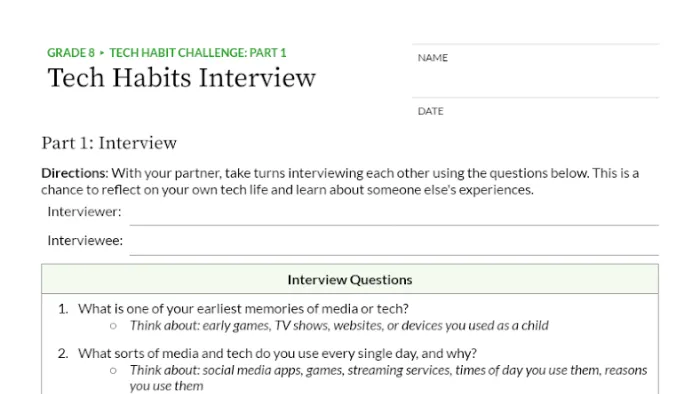700x394 pixels.
Task: Click the Interviewee: label
Action: (x=85, y=241)
